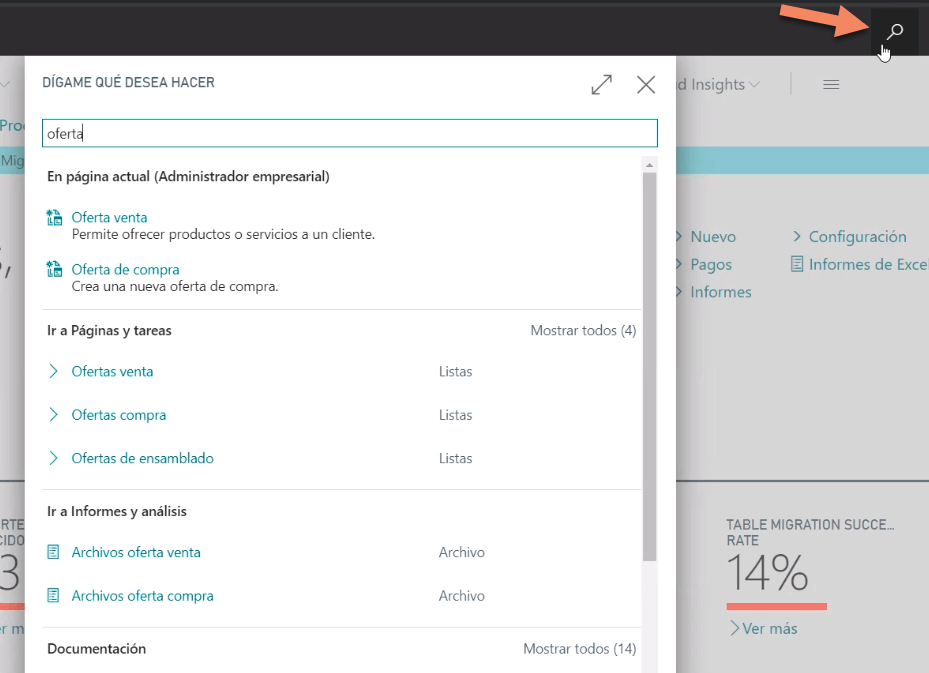The image size is (929, 673).
Task: Click the search text field containing oferta
Action: click(349, 133)
